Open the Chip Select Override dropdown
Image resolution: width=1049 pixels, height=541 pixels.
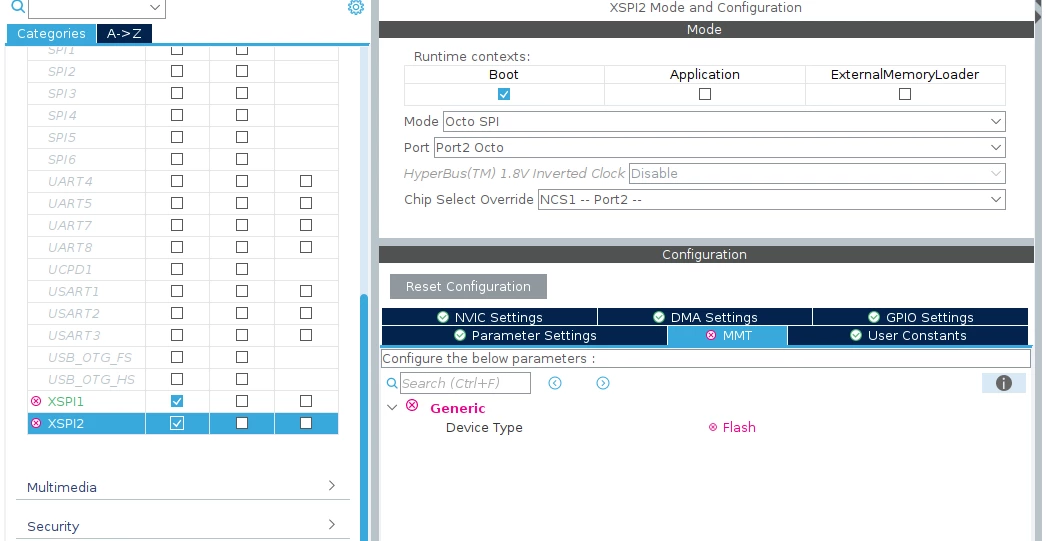(x=771, y=199)
